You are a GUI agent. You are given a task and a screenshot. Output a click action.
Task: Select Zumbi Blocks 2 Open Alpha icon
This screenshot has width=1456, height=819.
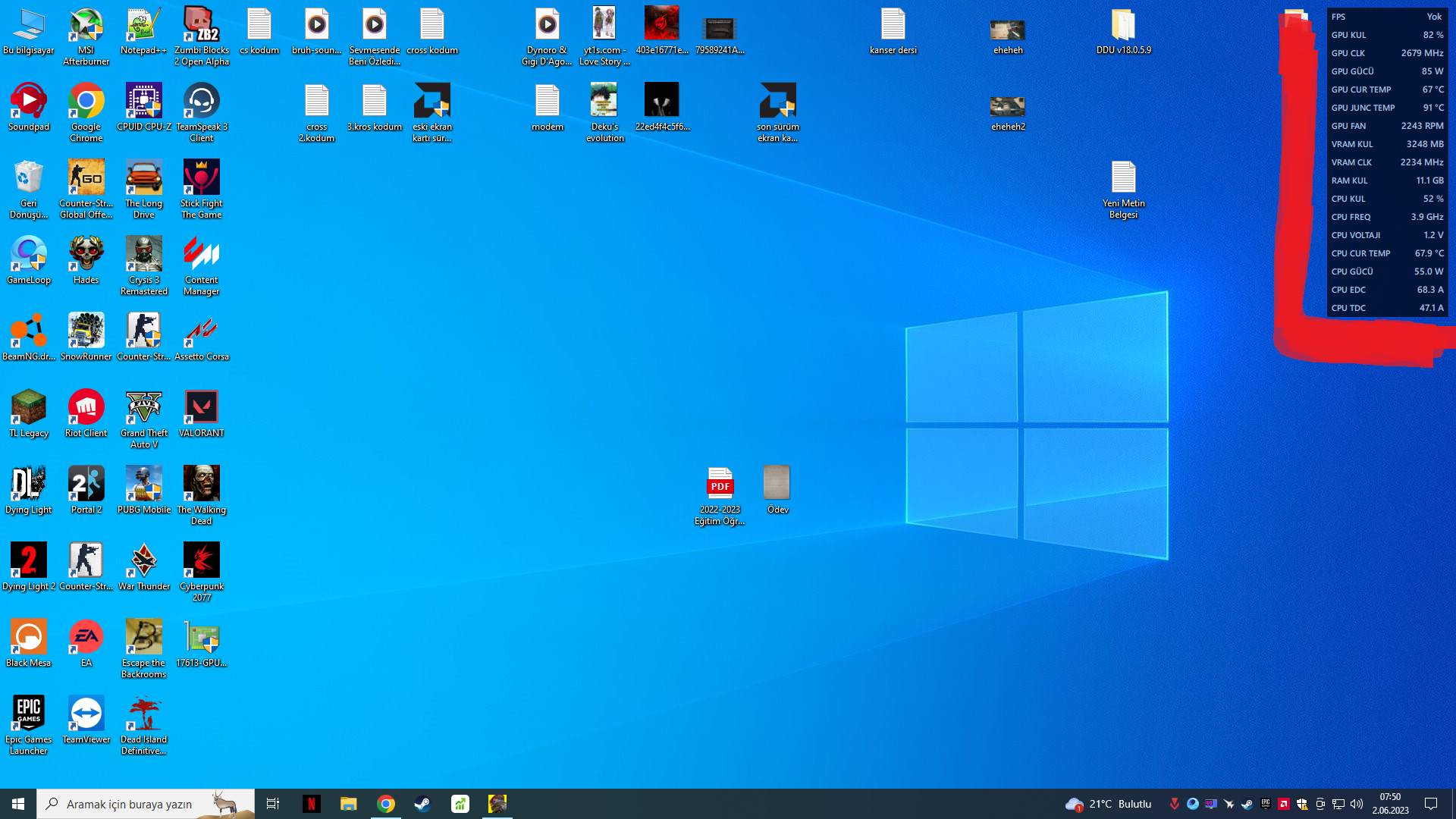202,36
